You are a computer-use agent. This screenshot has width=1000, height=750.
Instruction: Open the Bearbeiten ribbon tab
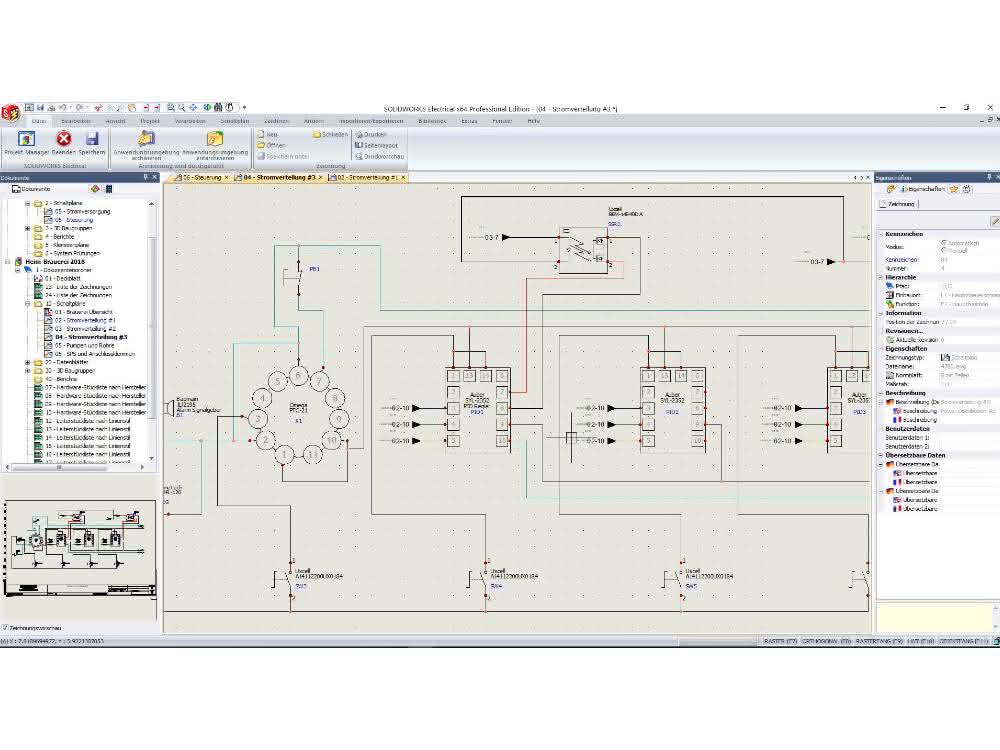point(76,121)
